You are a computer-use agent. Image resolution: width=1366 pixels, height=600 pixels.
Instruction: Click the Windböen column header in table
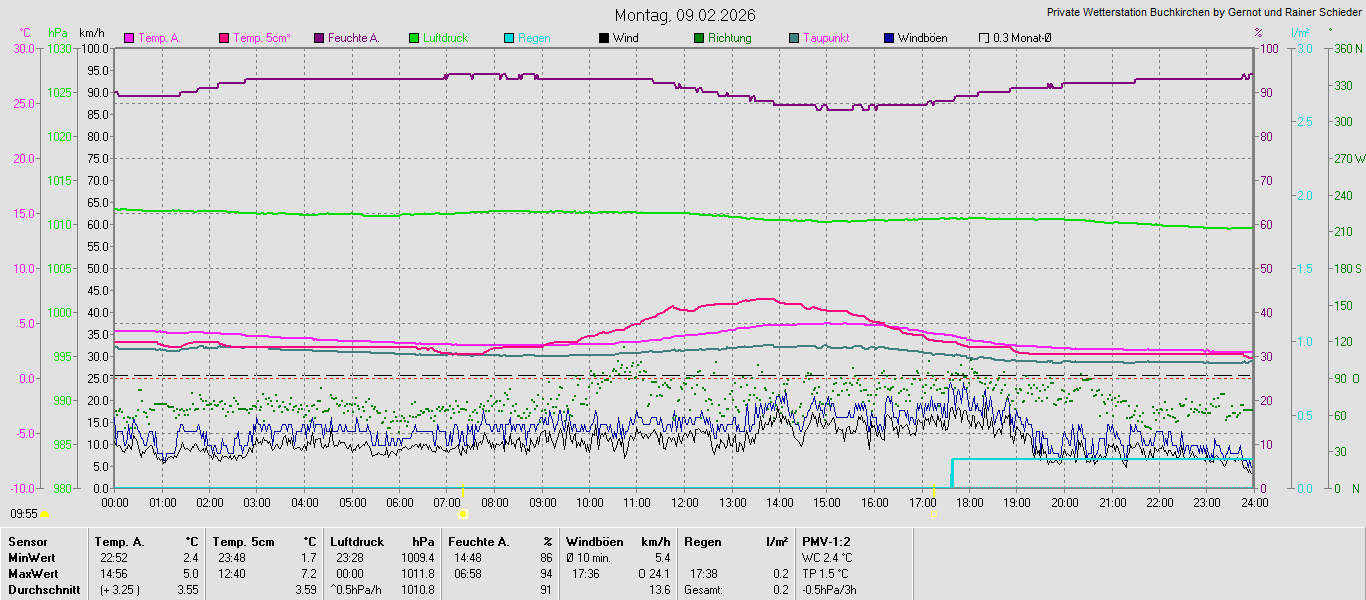[596, 542]
